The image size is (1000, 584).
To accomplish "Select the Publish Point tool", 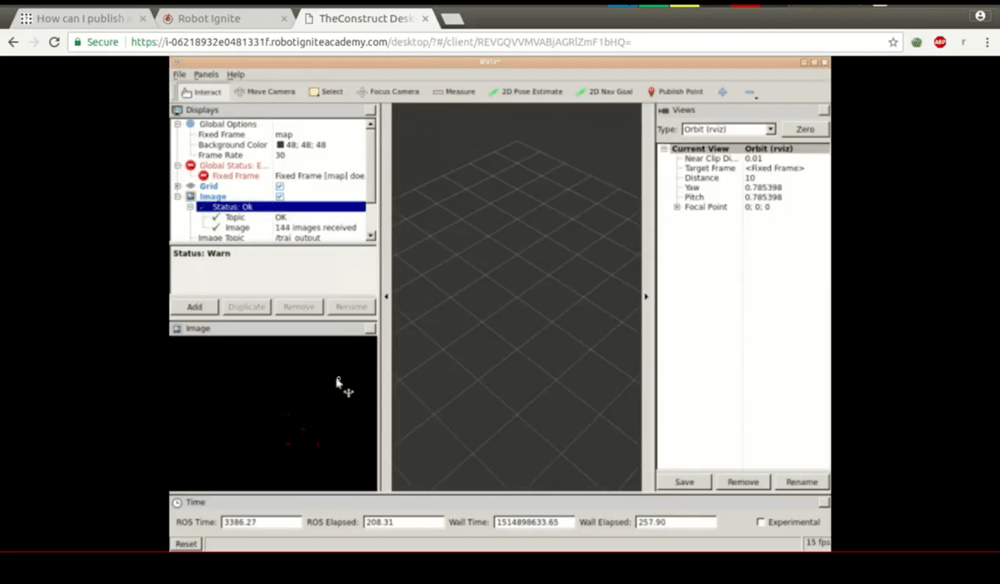I will coord(679,91).
